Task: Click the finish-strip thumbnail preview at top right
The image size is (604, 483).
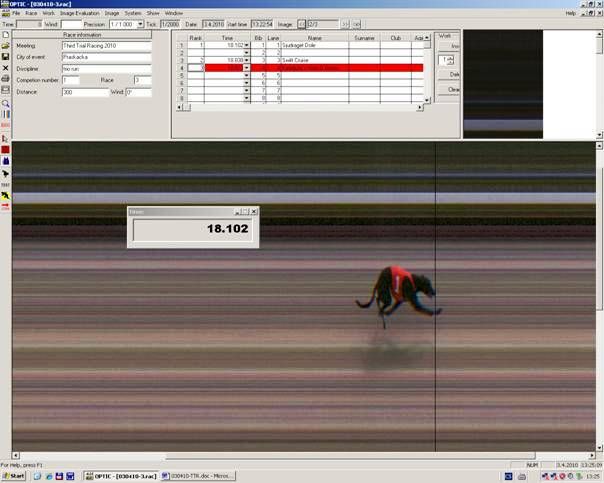Action: (x=503, y=84)
